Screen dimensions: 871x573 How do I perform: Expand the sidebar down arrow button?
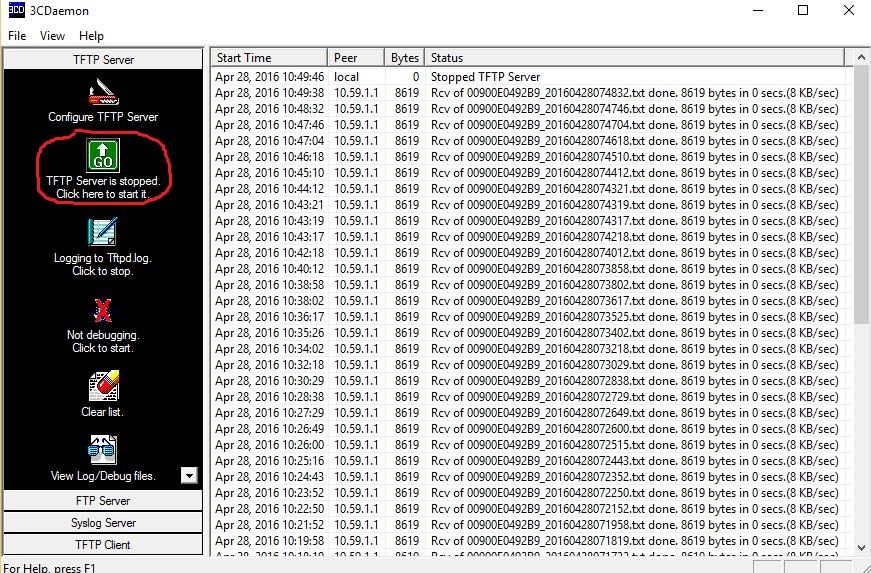pos(189,476)
